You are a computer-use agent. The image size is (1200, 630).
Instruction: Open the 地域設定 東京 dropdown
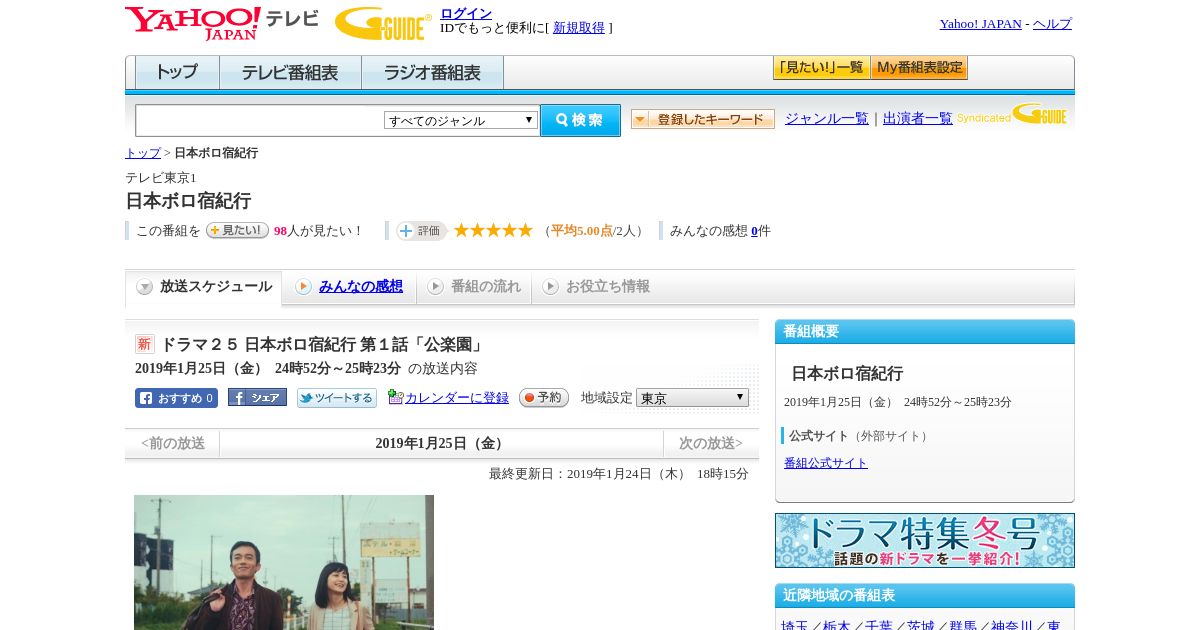(692, 398)
